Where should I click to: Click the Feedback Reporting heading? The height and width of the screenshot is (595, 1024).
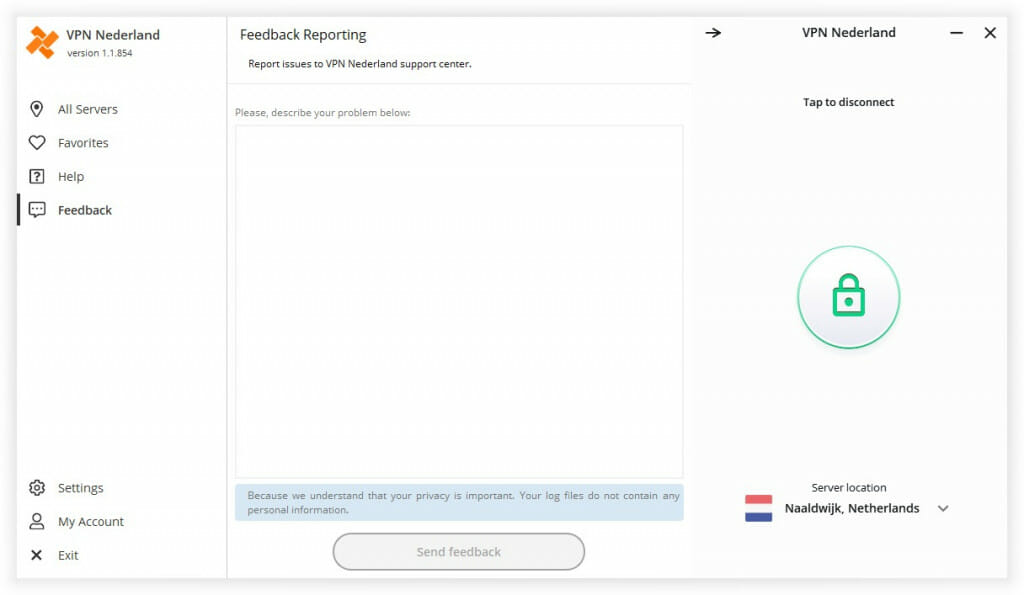pos(303,34)
